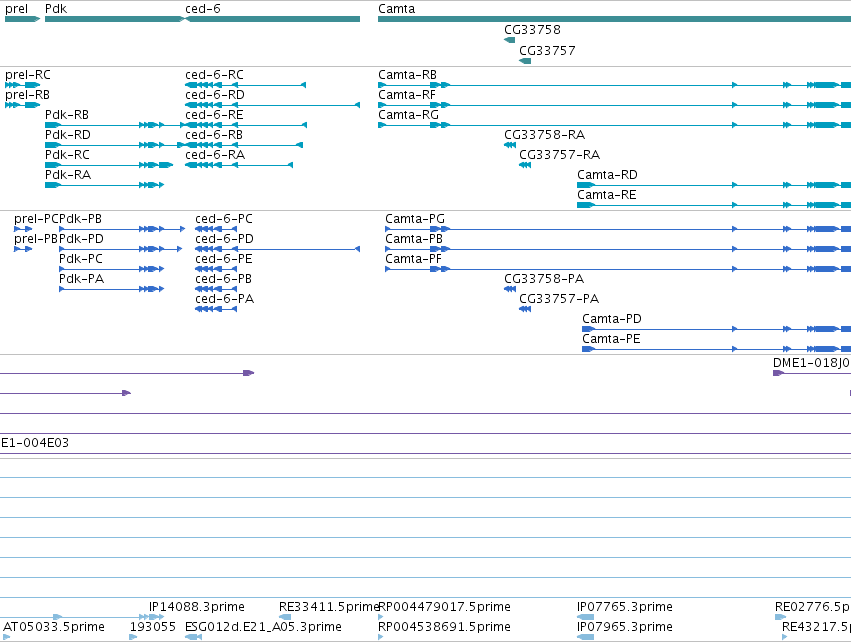Select the Camta gene bar
Image resolution: width=851 pixels, height=642 pixels.
614,19
